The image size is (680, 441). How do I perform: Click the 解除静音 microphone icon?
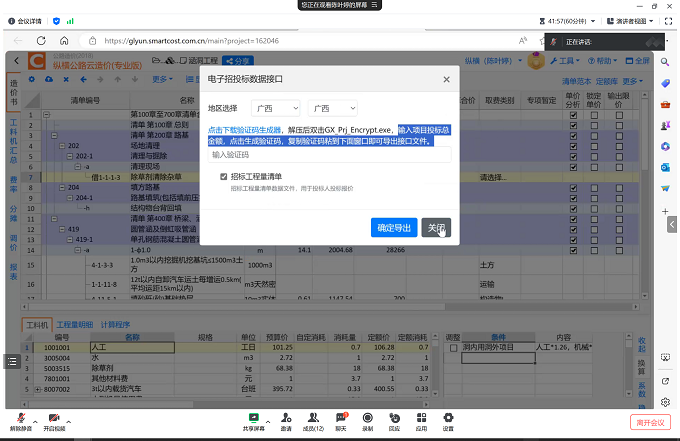coord(20,418)
